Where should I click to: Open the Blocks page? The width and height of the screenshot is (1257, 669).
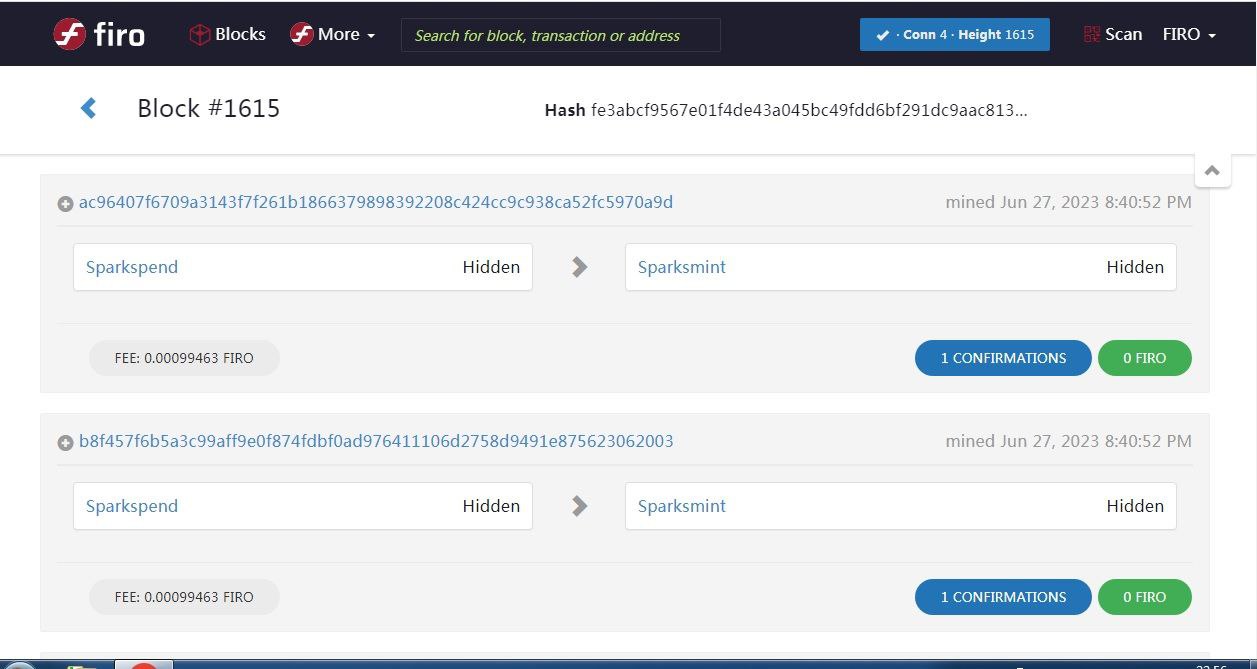click(x=228, y=34)
